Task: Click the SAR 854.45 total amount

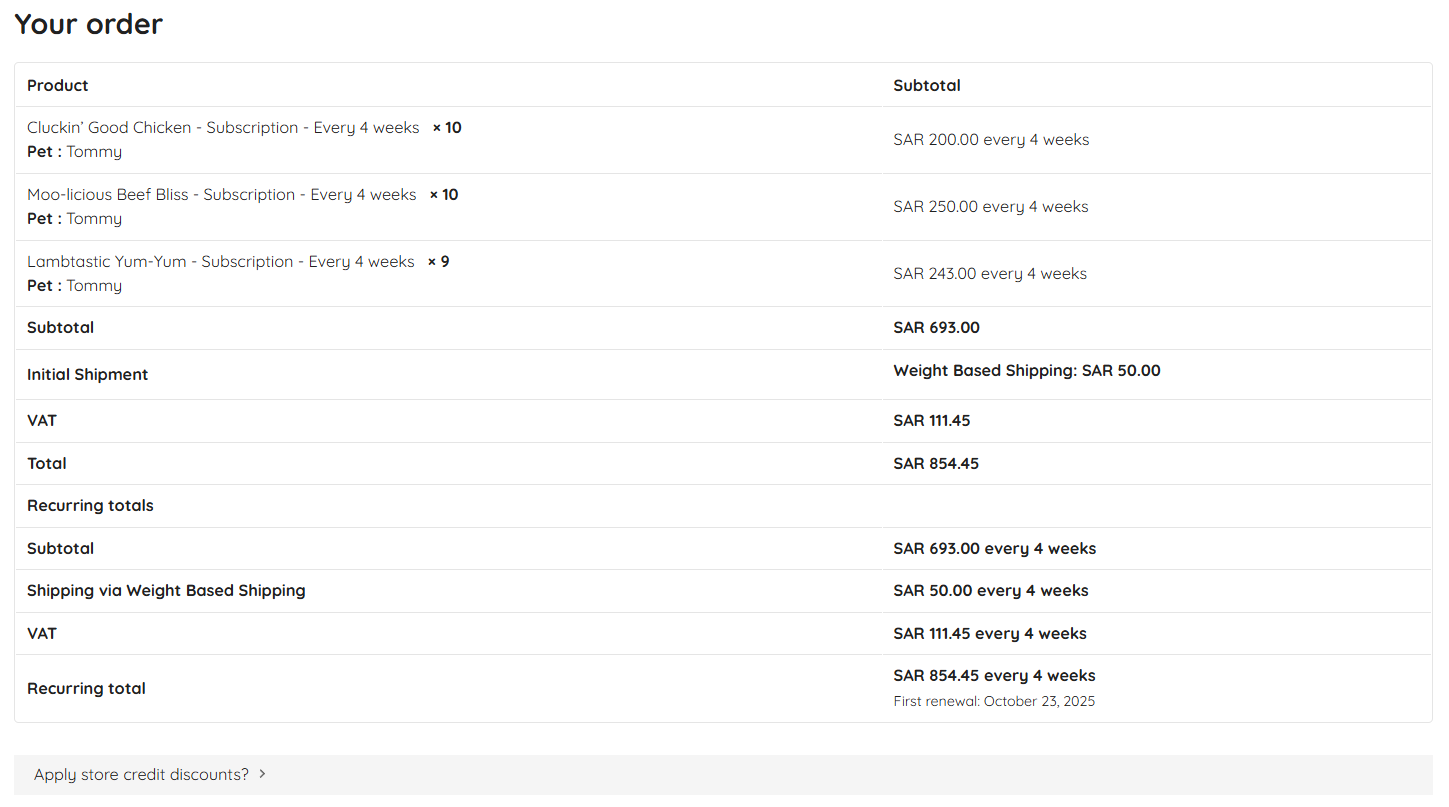Action: click(935, 464)
